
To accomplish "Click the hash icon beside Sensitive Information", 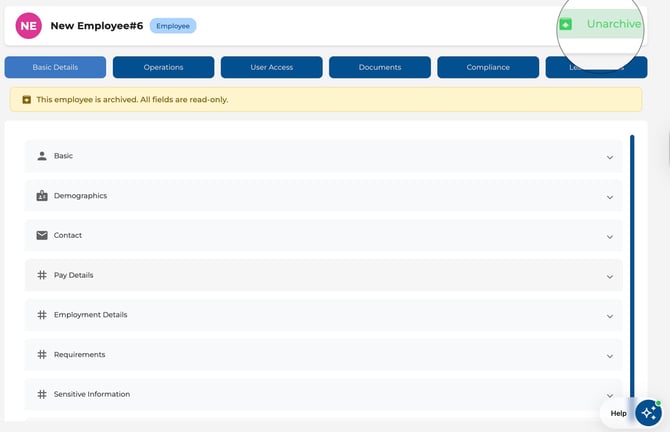I will click(42, 394).
